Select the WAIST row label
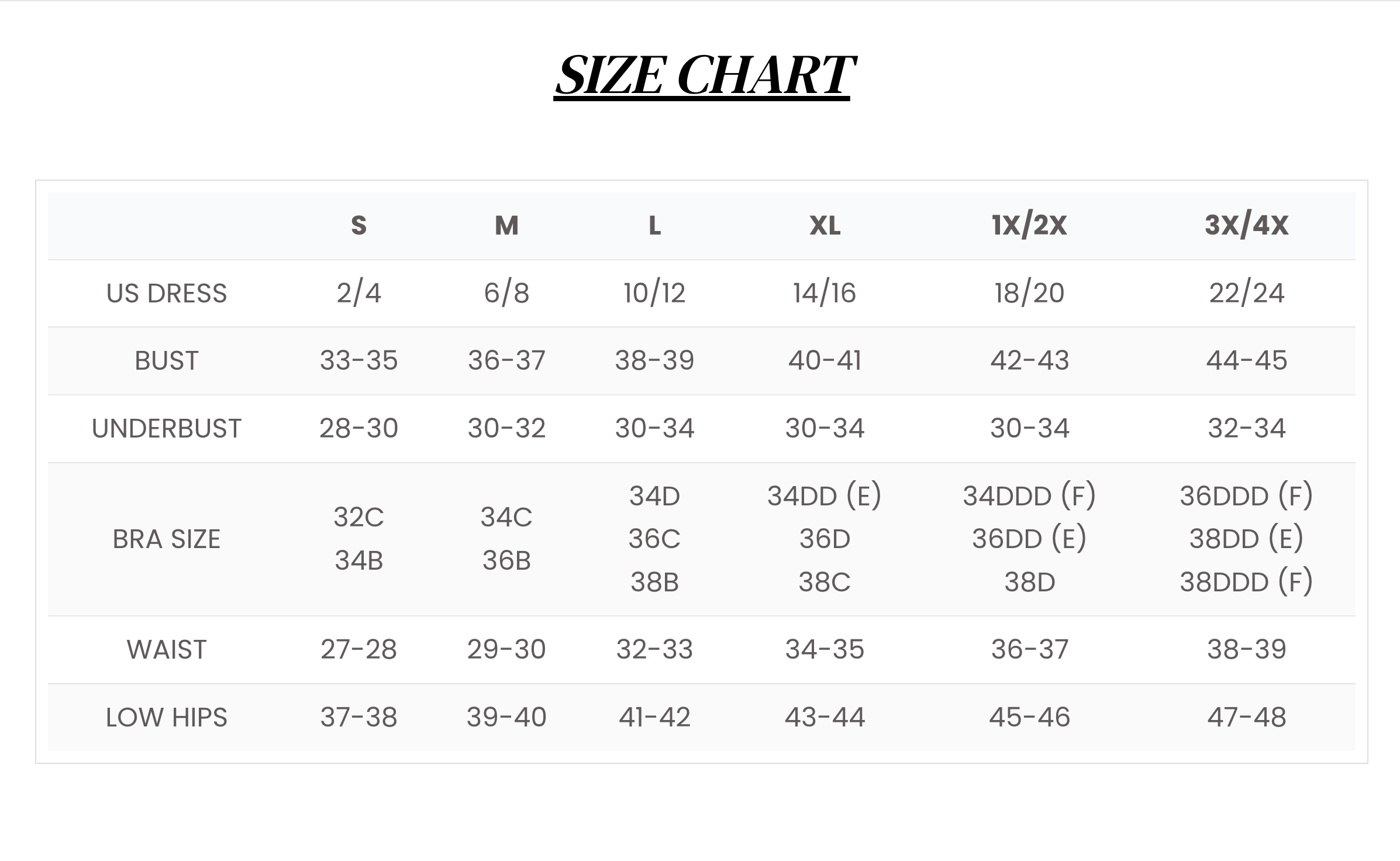The image size is (1400, 861). tap(167, 649)
